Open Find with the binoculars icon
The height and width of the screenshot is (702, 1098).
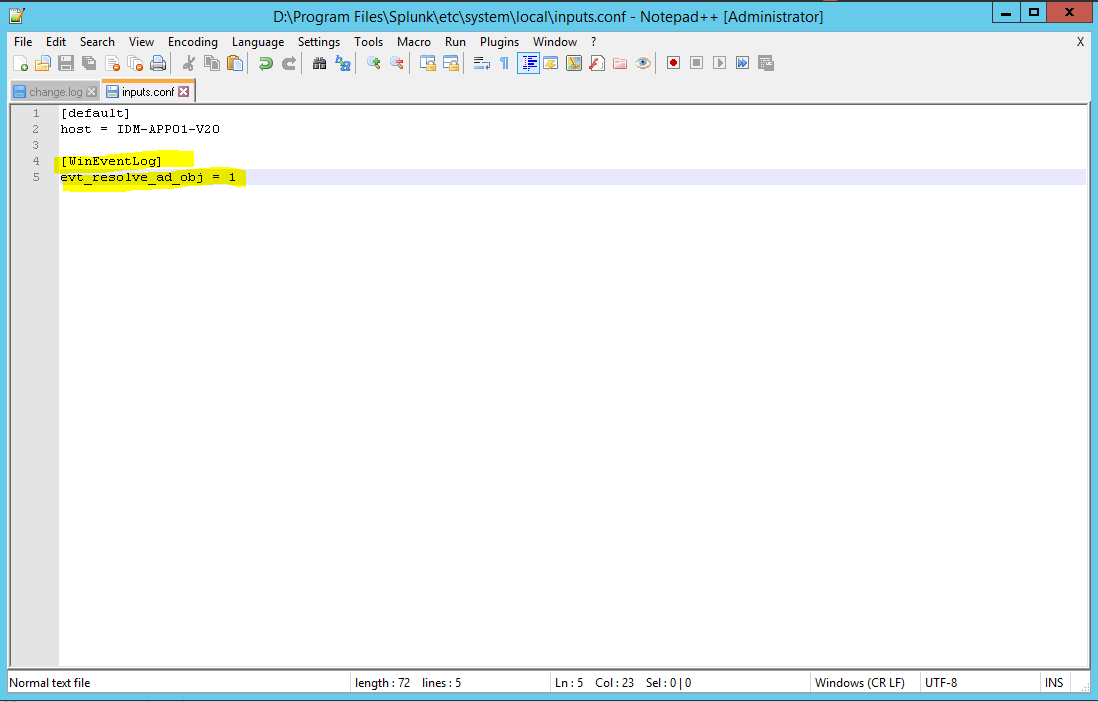click(319, 64)
